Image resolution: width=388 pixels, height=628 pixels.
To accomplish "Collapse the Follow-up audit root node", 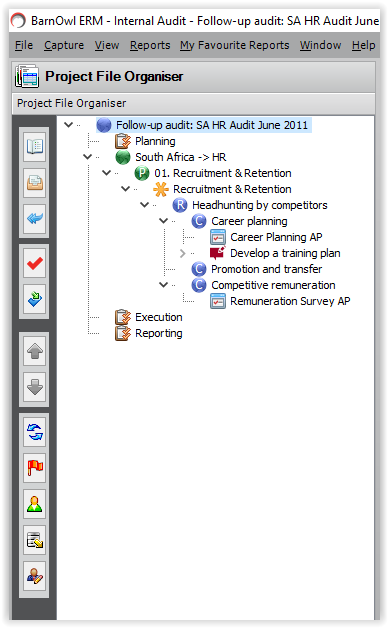I will (x=68, y=125).
